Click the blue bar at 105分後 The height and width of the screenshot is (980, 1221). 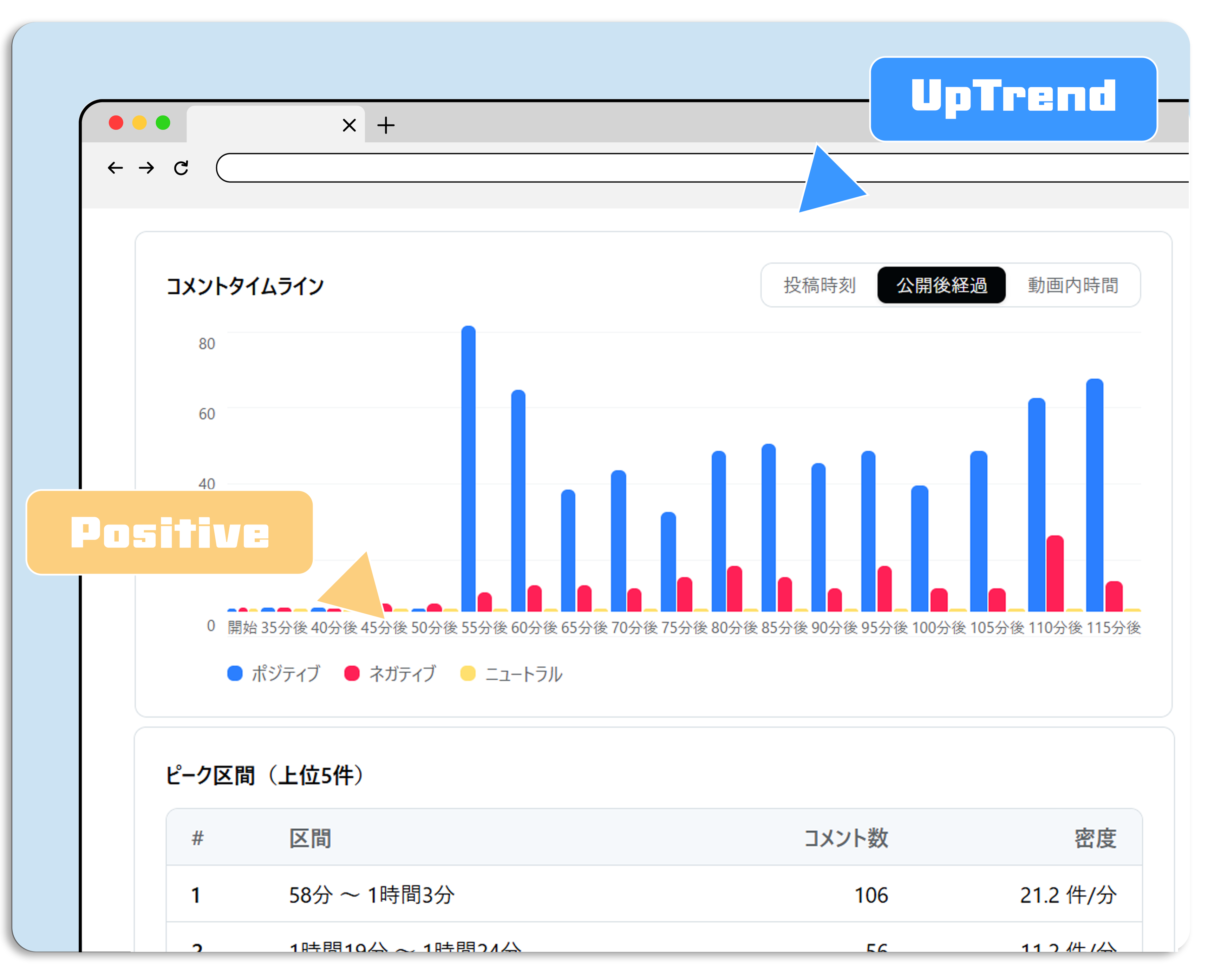(979, 531)
